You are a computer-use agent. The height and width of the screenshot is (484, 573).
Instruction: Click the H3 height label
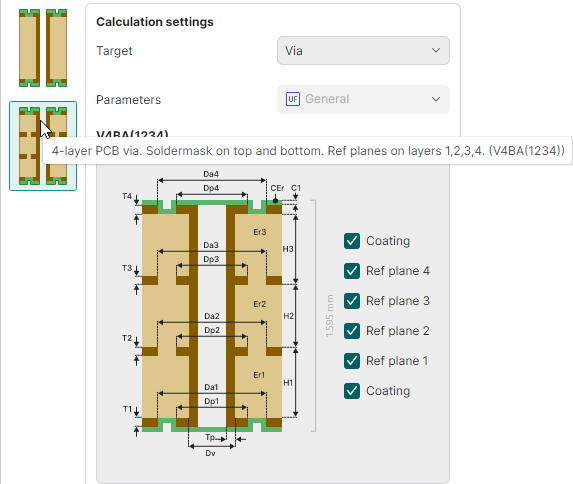[288, 249]
